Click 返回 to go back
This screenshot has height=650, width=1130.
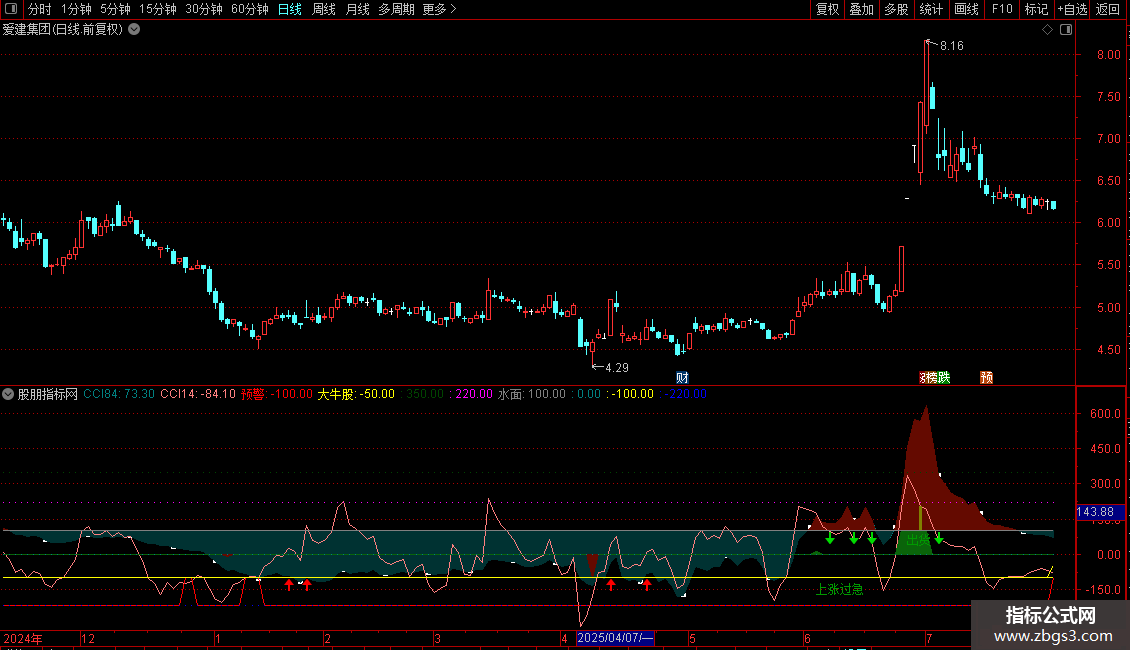point(1108,9)
